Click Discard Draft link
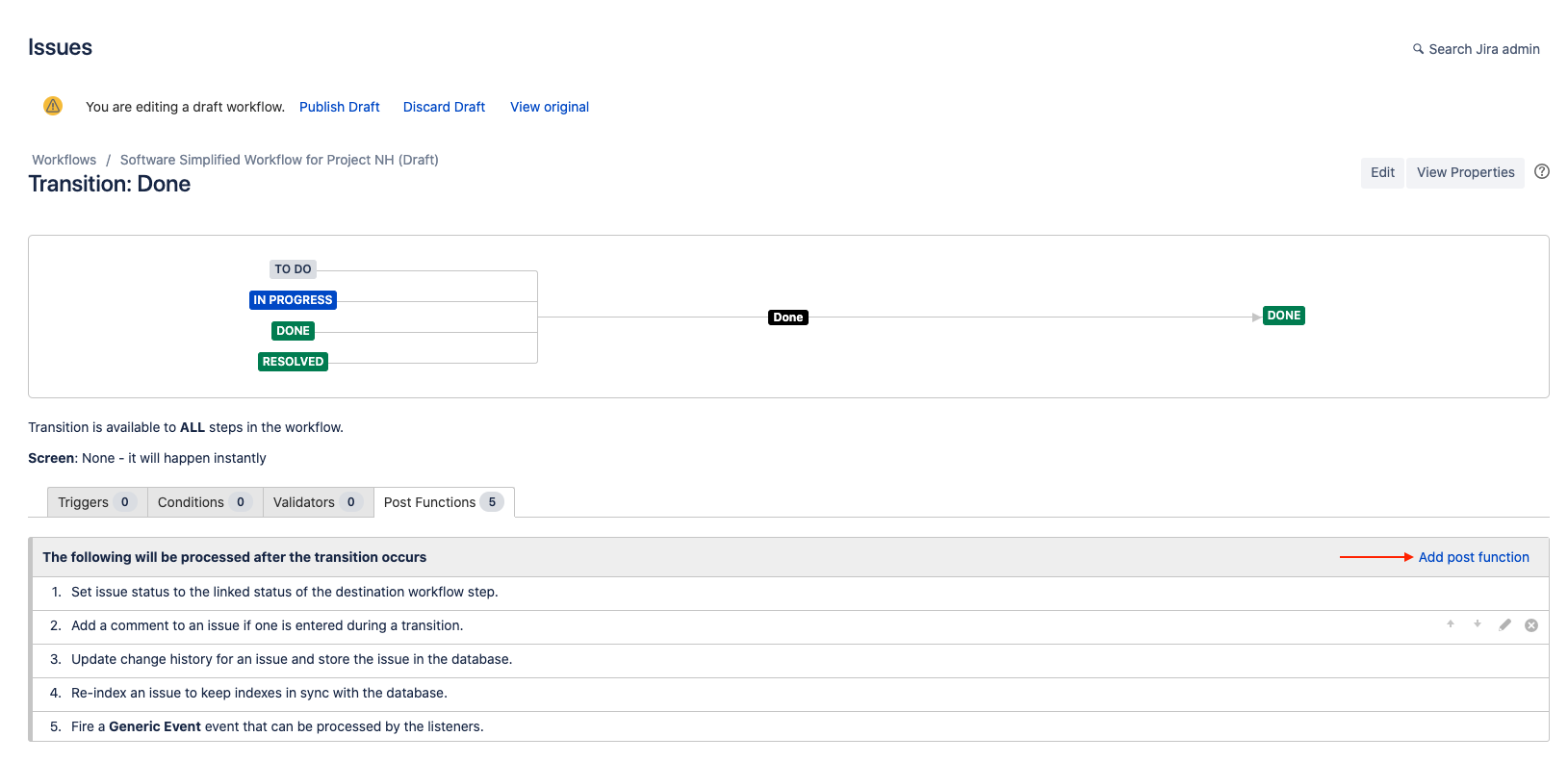1568x762 pixels. click(x=444, y=107)
